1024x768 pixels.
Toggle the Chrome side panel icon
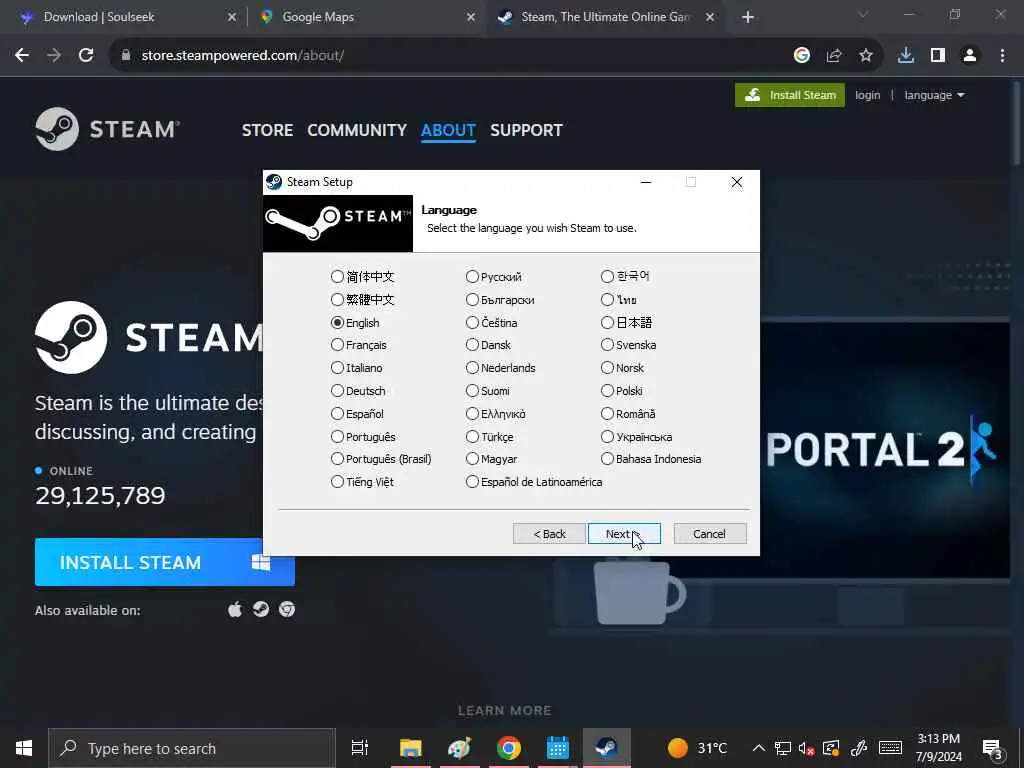[x=938, y=56]
